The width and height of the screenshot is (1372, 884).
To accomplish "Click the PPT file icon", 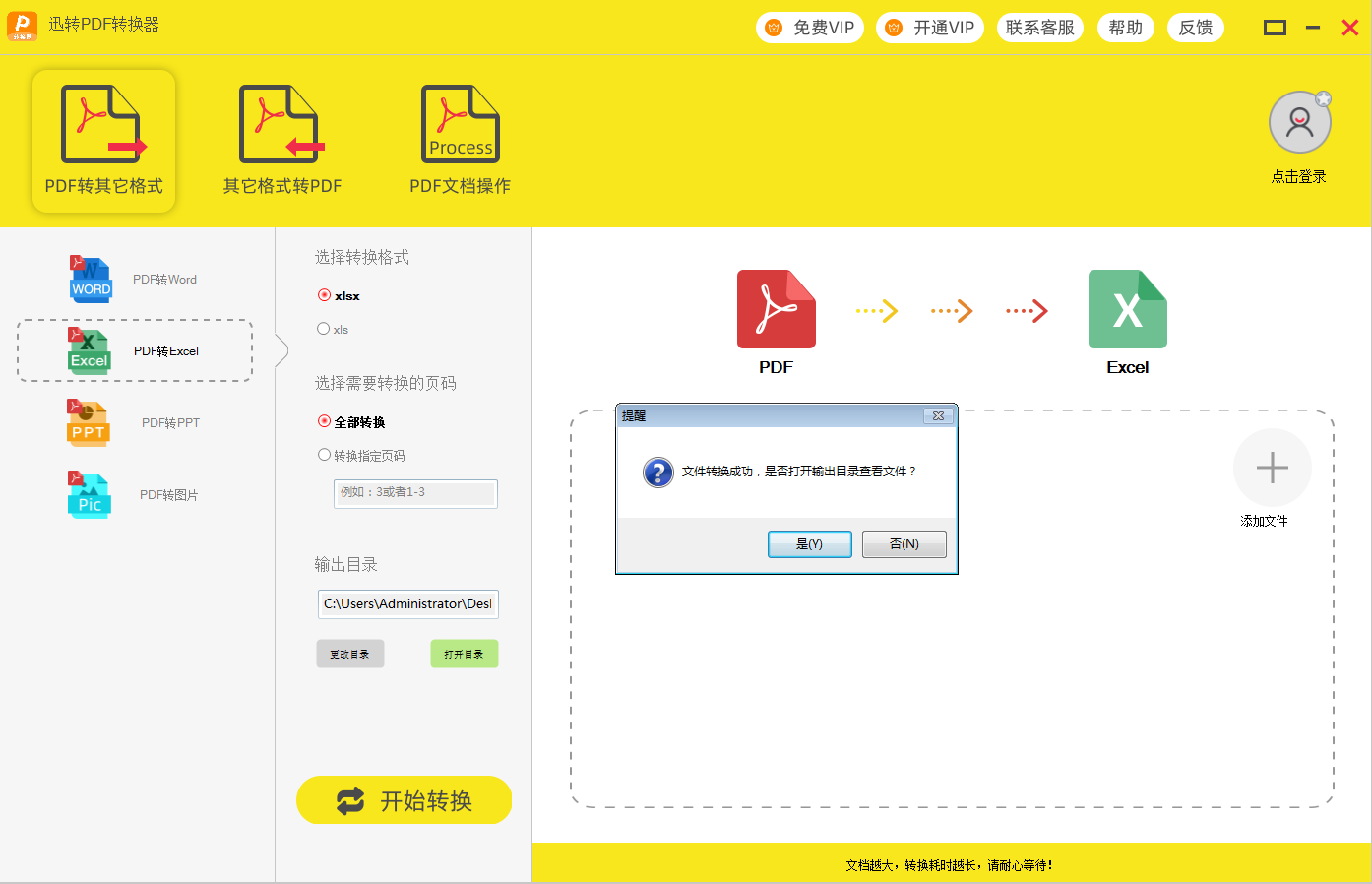I will 88,423.
